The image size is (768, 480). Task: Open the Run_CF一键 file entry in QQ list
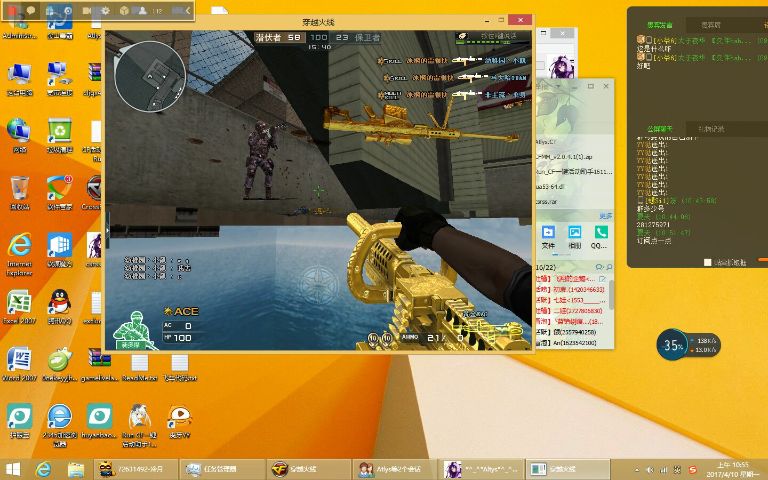tap(575, 172)
